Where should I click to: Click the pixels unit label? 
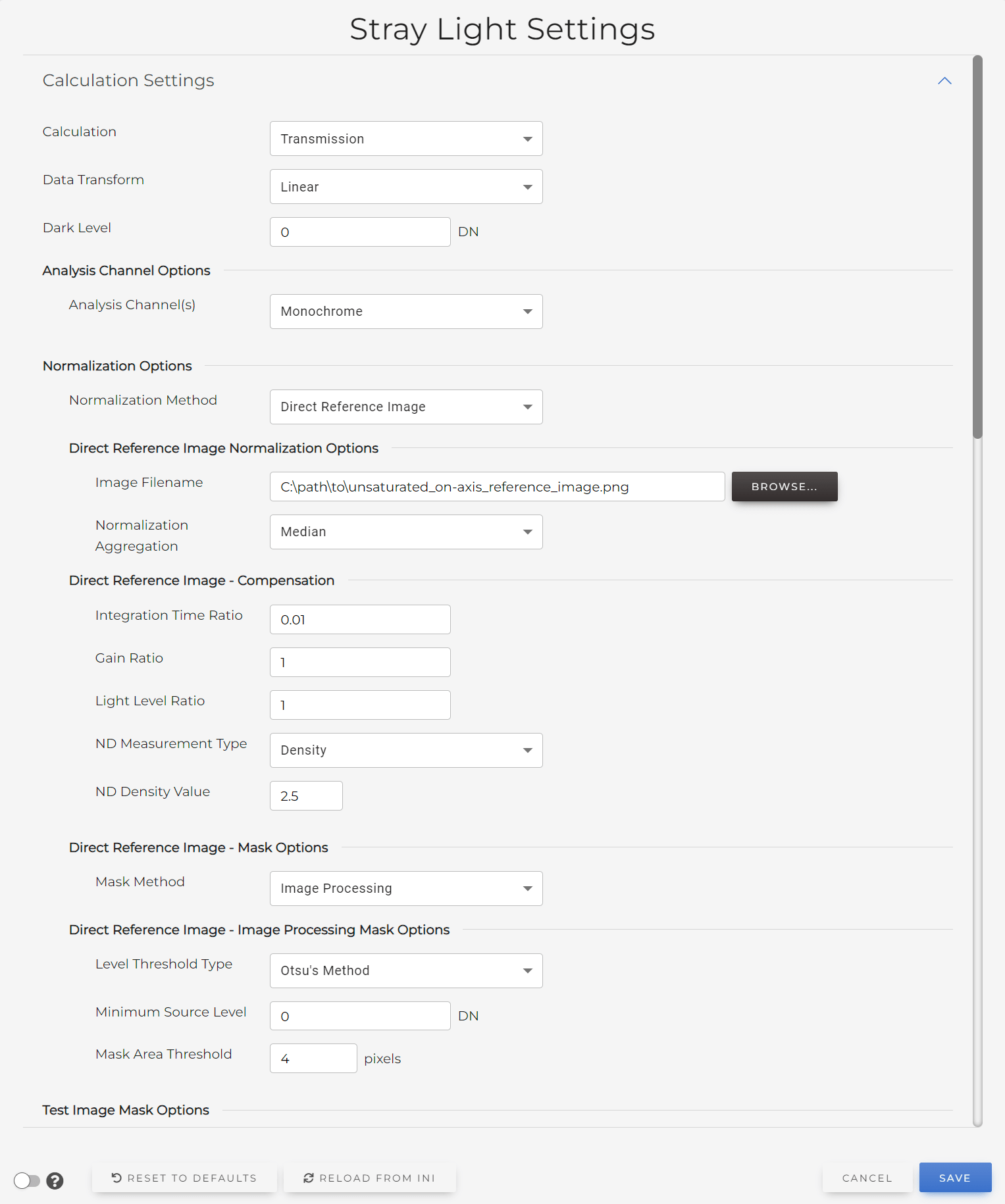pos(382,1059)
